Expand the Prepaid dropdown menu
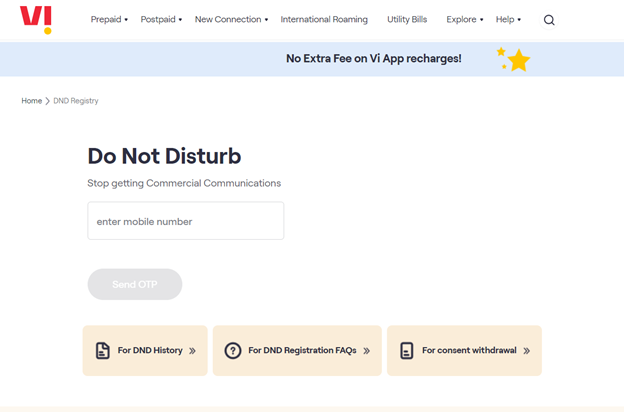The height and width of the screenshot is (412, 624). pyautogui.click(x=109, y=20)
